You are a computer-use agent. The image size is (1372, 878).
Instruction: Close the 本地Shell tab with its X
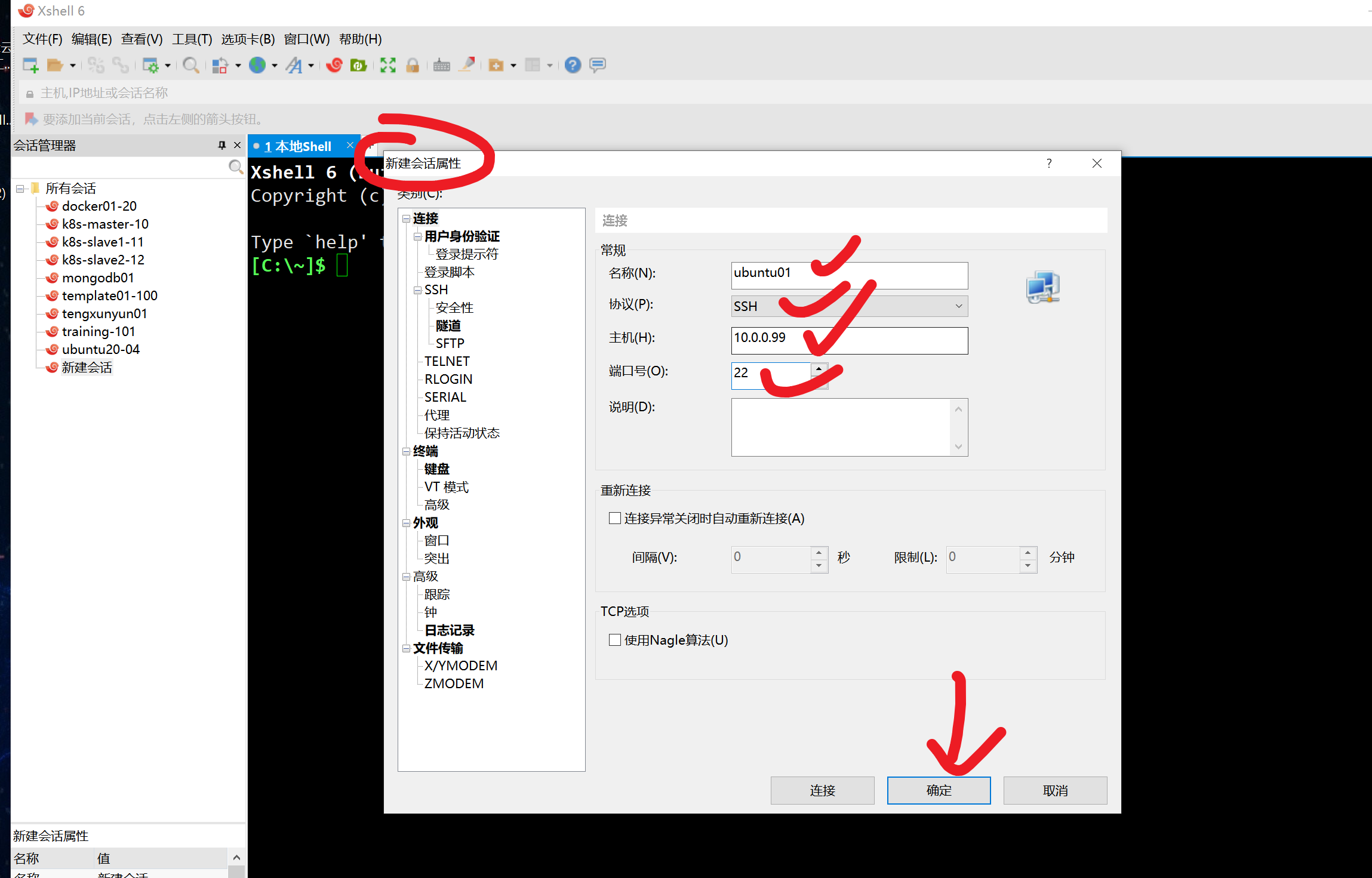[350, 146]
